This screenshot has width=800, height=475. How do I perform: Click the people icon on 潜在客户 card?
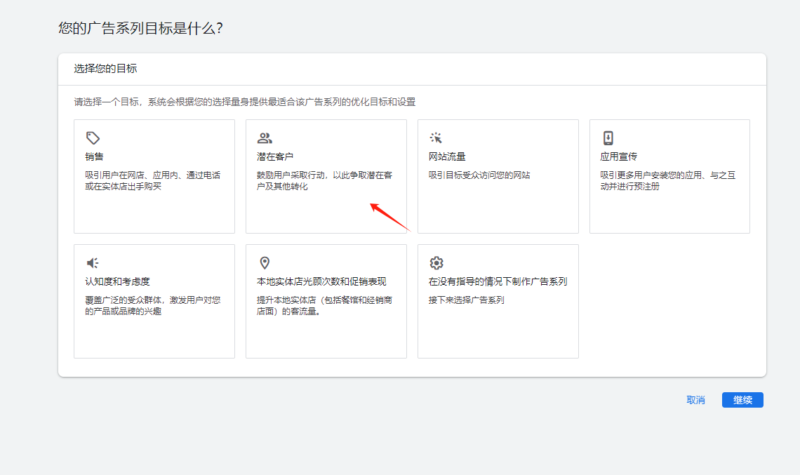[264, 138]
